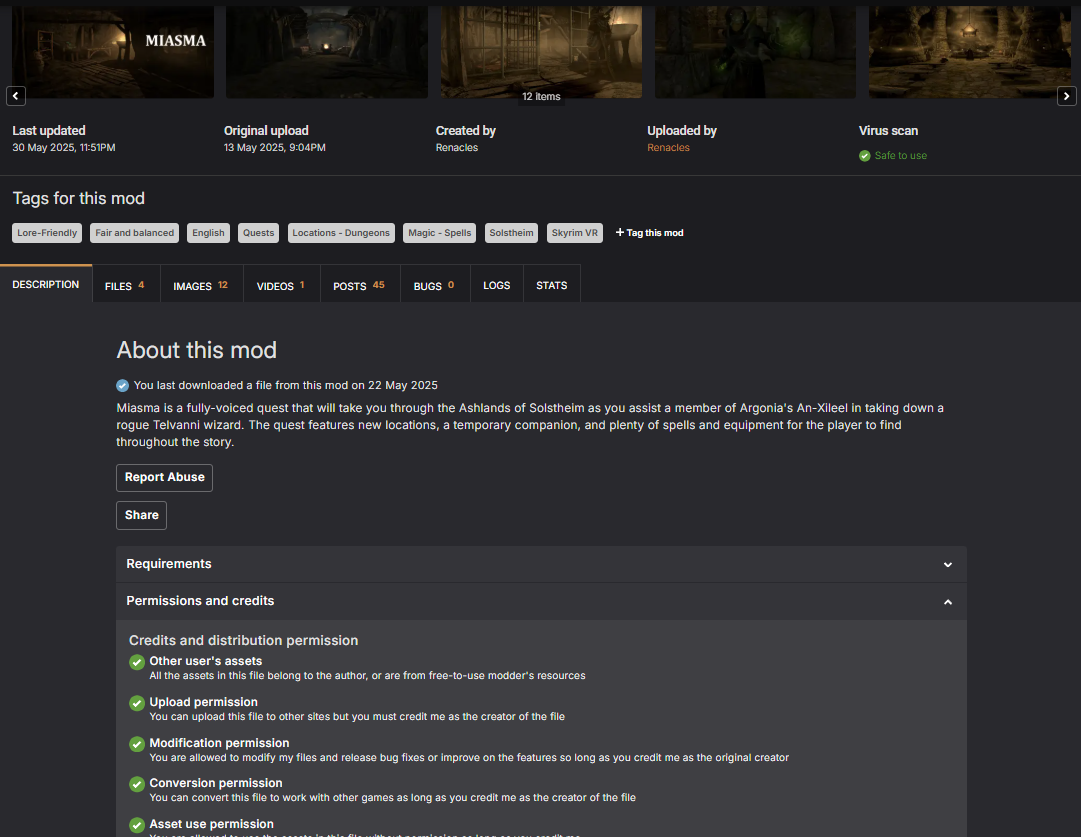Screen dimensions: 1081x837
Task: Switch to the Posts tab
Action: coord(360,285)
